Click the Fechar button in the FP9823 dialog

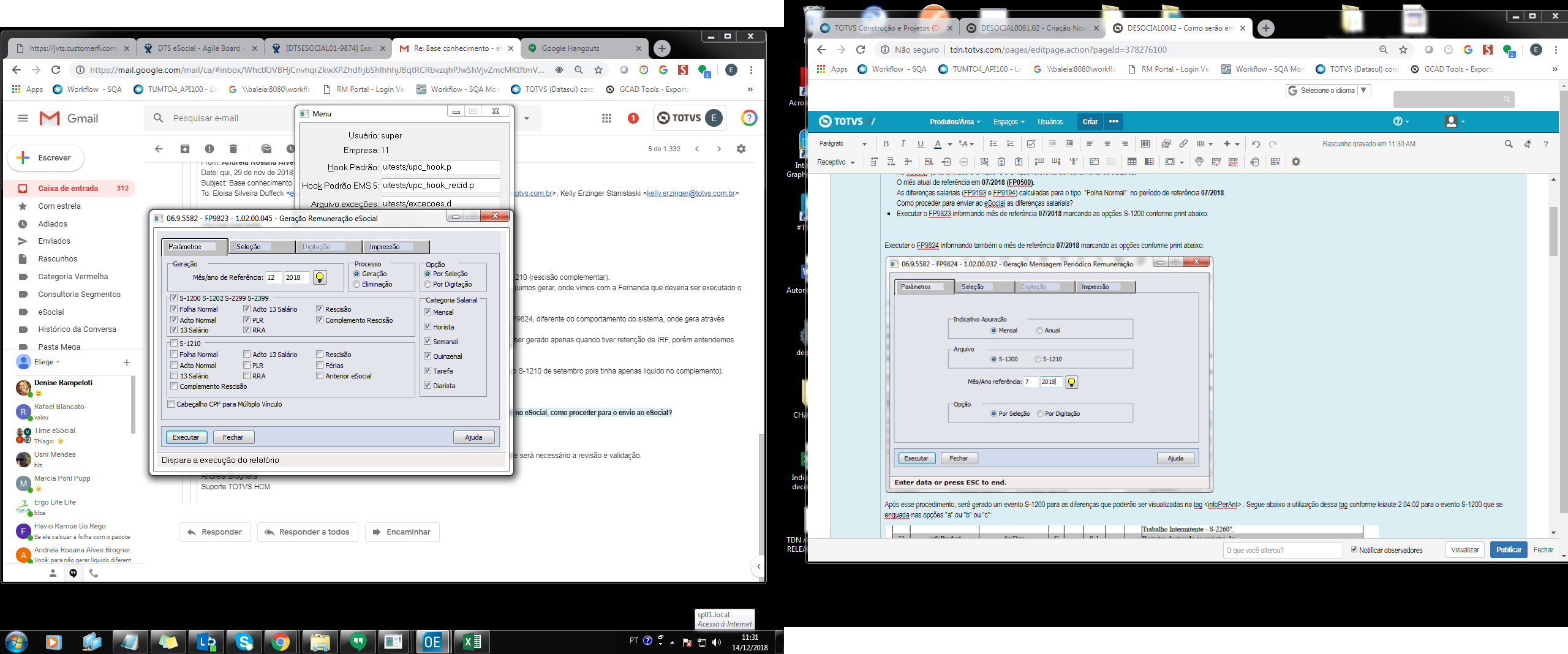[233, 437]
